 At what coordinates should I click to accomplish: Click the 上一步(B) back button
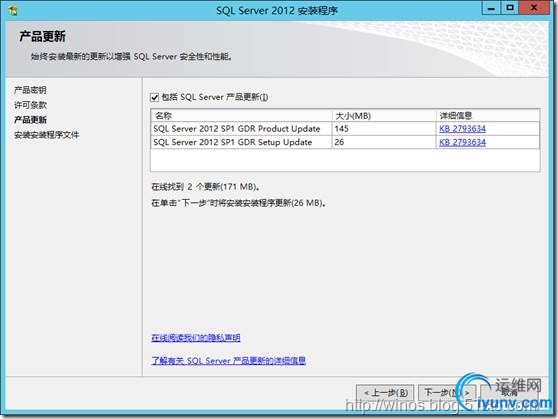pos(385,393)
